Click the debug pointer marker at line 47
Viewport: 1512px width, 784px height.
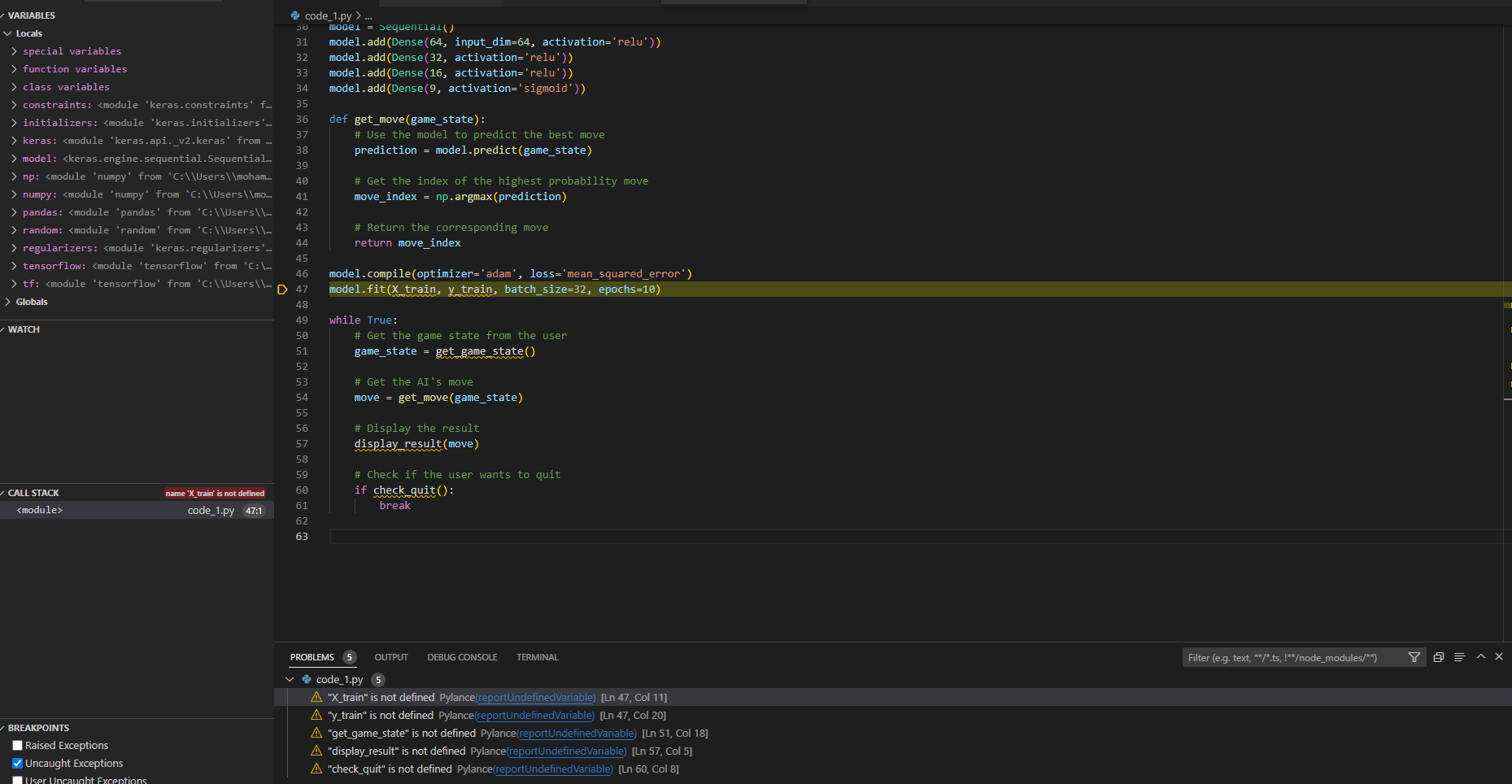click(282, 290)
